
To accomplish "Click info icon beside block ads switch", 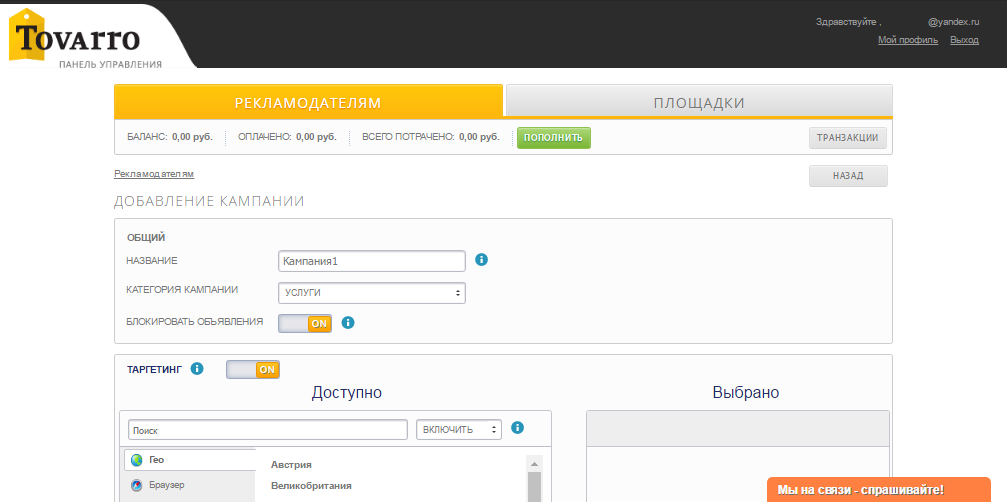I will point(348,322).
